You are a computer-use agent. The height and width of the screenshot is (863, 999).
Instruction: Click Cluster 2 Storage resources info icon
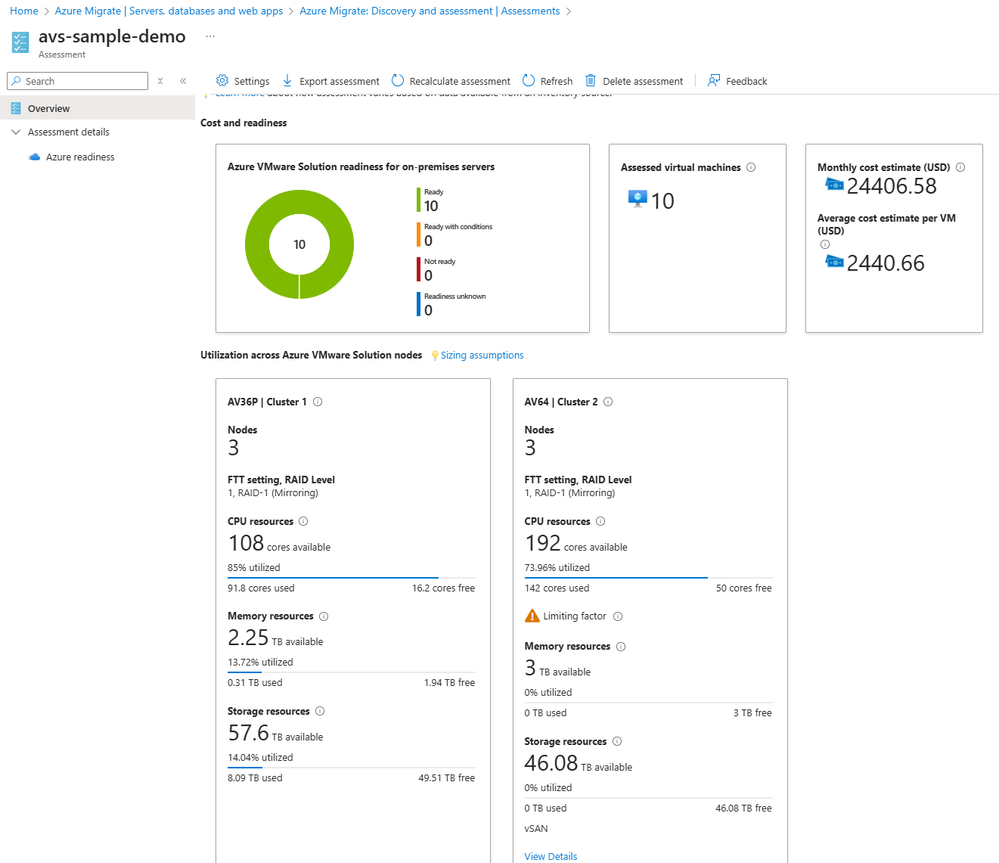click(617, 741)
